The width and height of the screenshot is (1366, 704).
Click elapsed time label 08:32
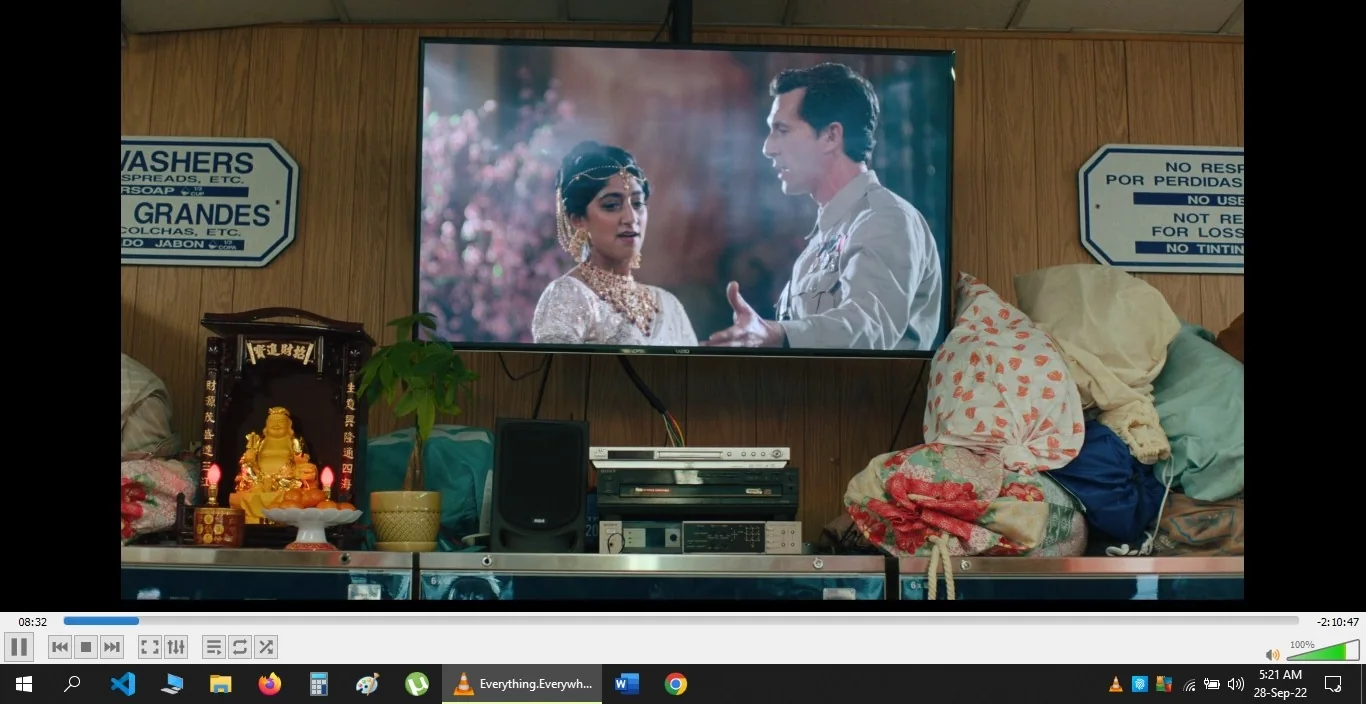(x=32, y=622)
